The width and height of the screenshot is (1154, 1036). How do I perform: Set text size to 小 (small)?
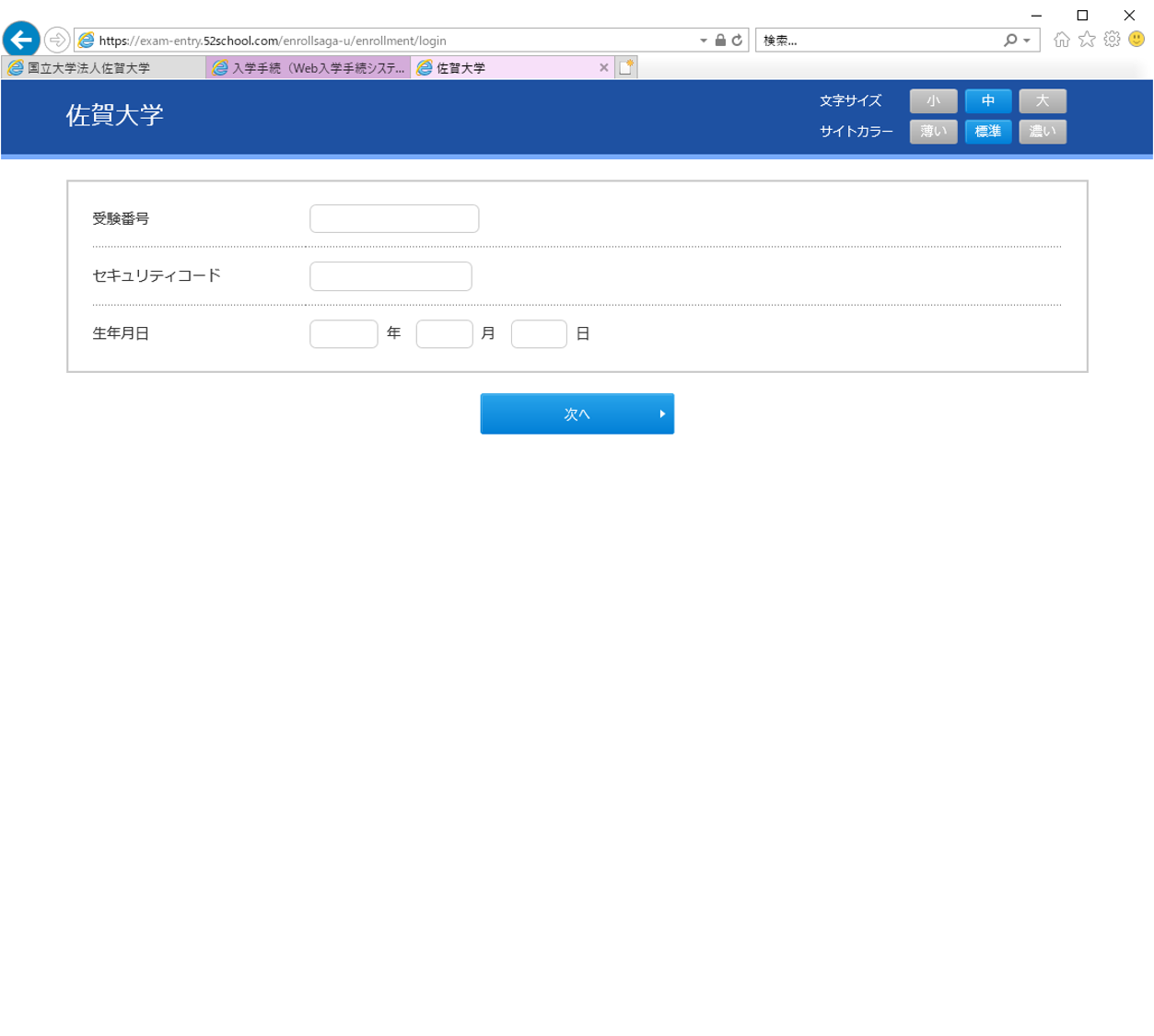[933, 101]
